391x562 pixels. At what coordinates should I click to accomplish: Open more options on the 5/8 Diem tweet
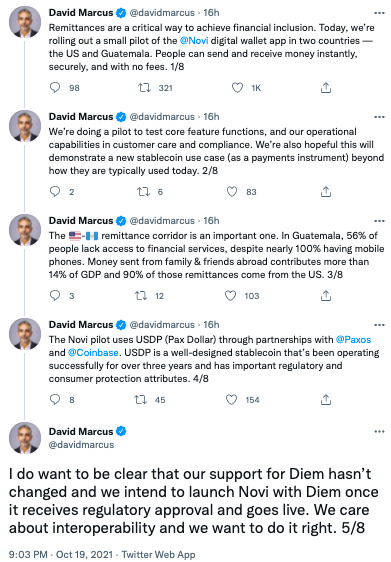pyautogui.click(x=379, y=432)
